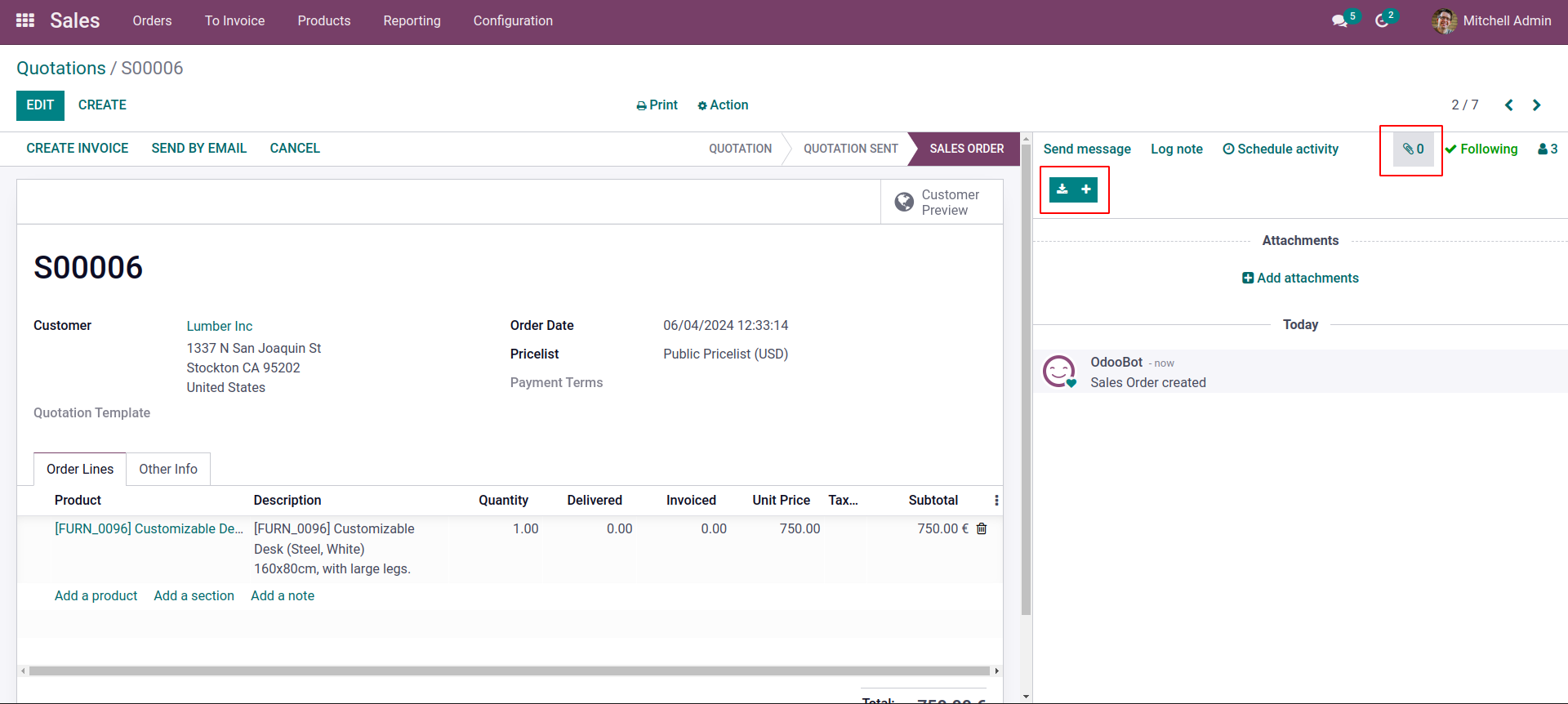Image resolution: width=1568 pixels, height=704 pixels.
Task: Click the scroll down arrow of form
Action: pyautogui.click(x=1026, y=697)
